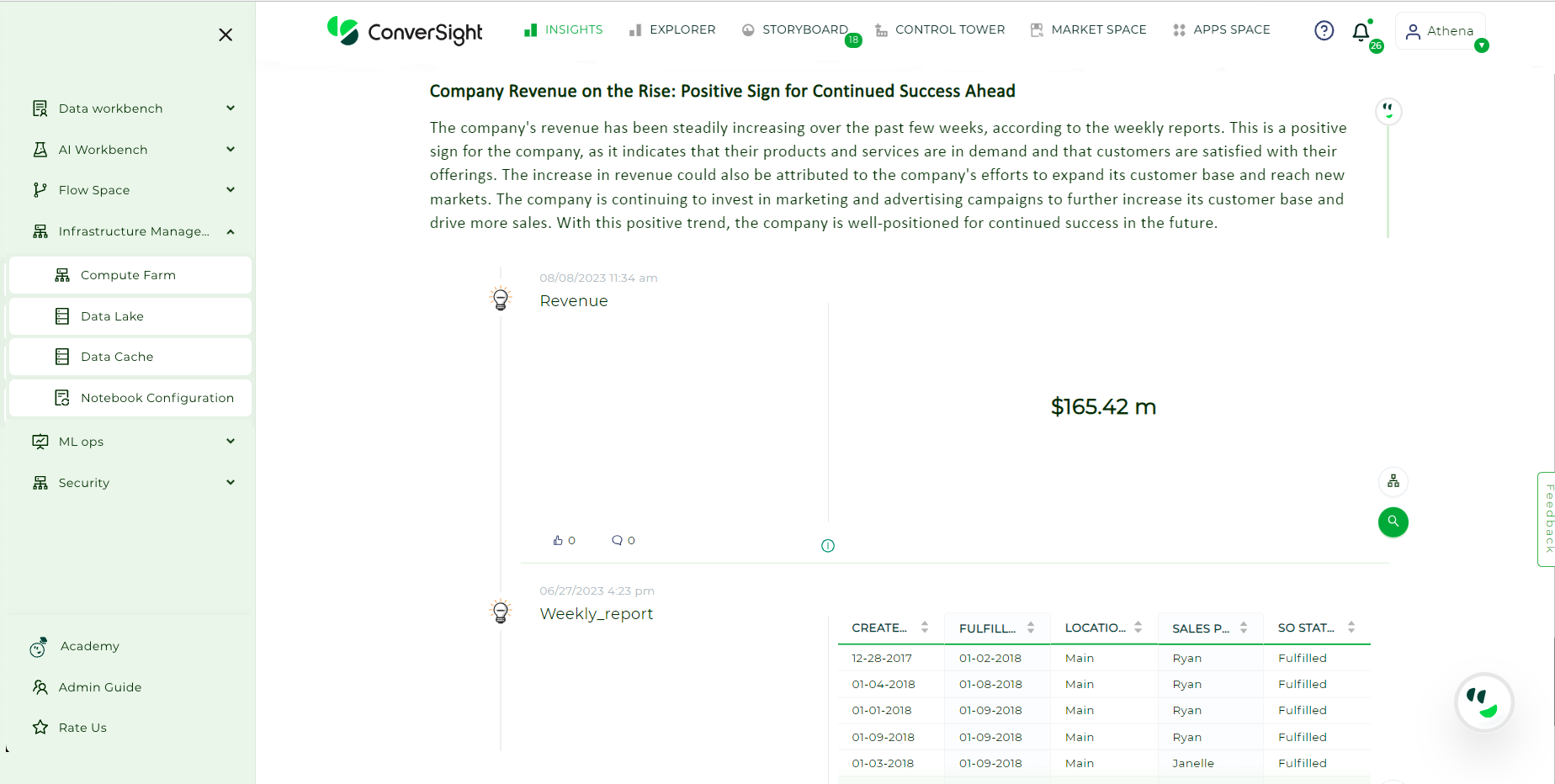Click the info icon below Revenue chart

pyautogui.click(x=828, y=546)
